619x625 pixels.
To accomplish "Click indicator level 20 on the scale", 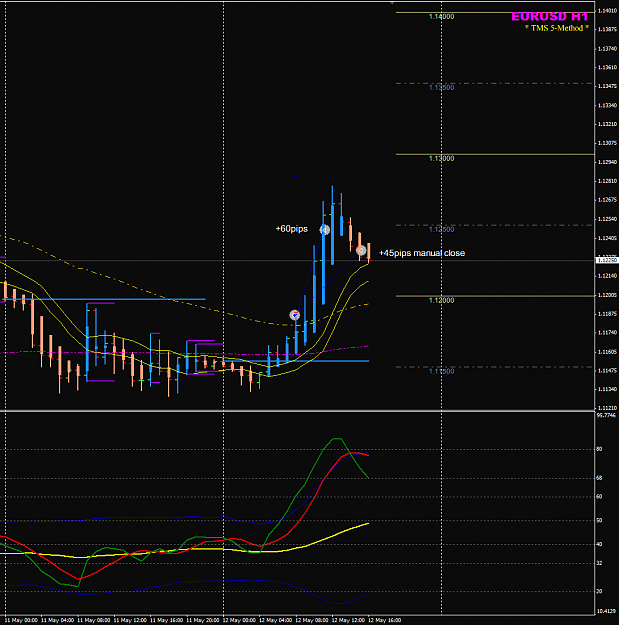I will [x=599, y=592].
